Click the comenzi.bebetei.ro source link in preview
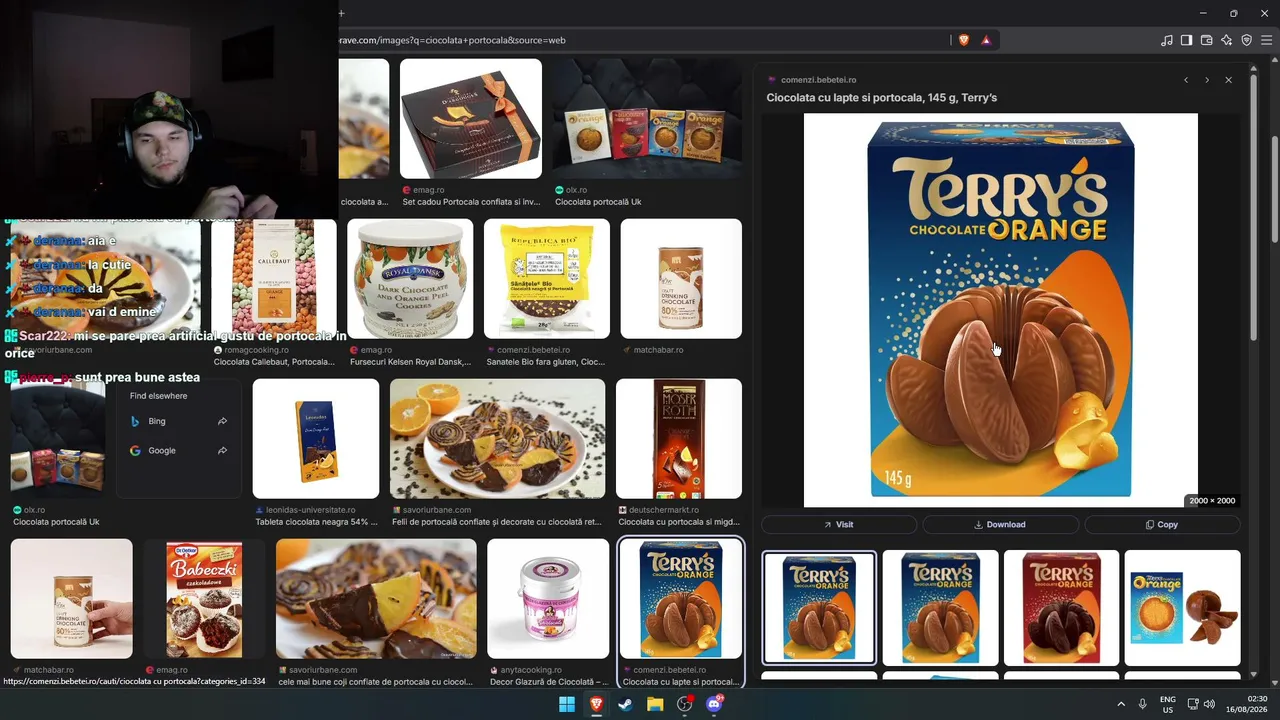Viewport: 1280px width, 720px height. (818, 80)
